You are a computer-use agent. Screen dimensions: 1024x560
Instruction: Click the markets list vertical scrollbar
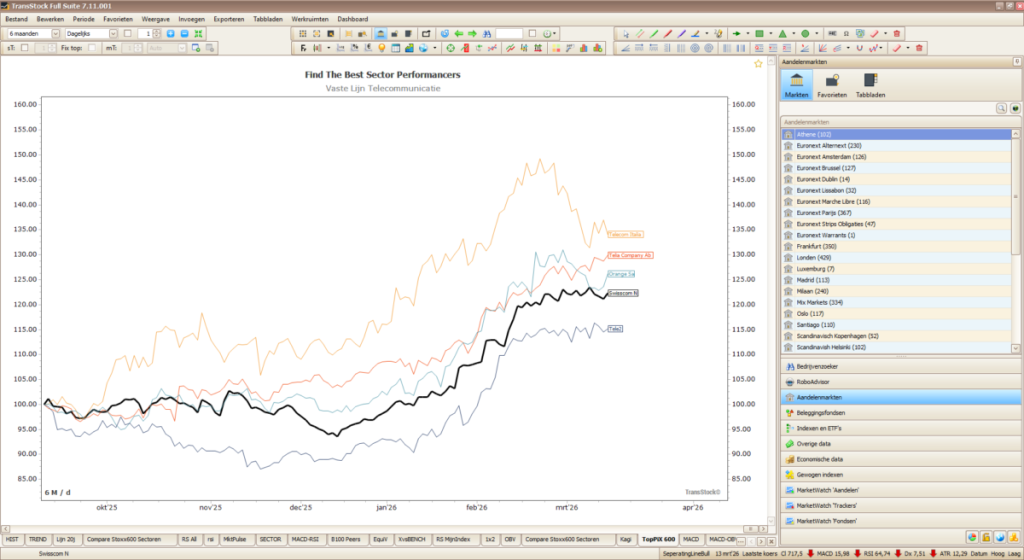pos(1016,241)
